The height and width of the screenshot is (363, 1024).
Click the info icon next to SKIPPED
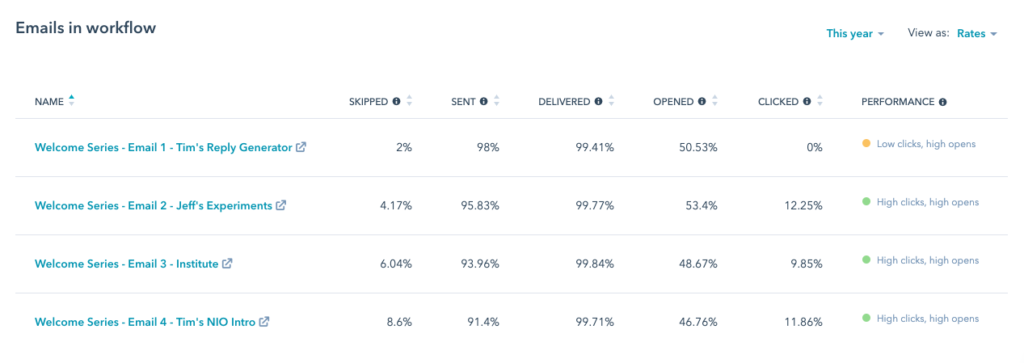click(396, 102)
